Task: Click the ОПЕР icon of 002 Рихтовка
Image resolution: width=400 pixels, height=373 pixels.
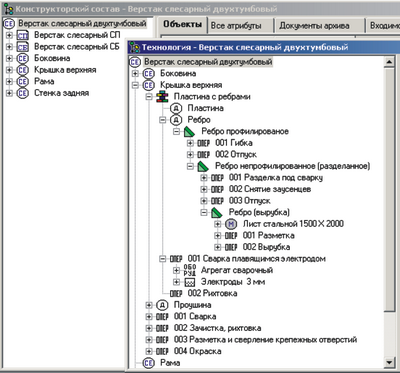Action: [176, 294]
